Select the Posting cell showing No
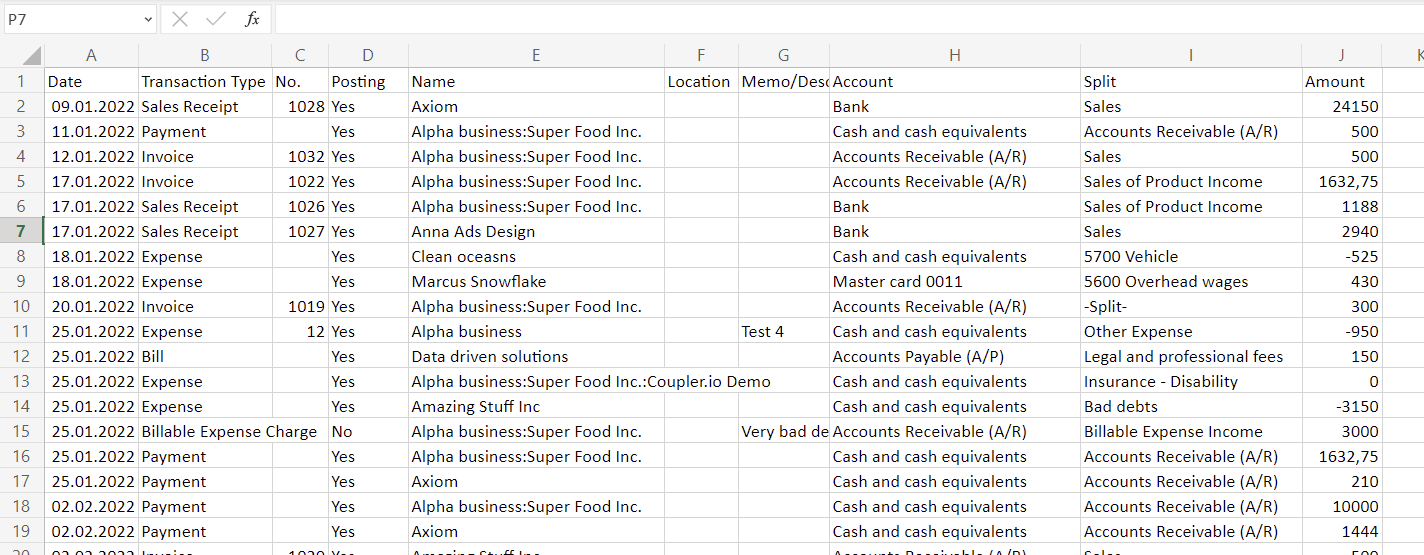The width and height of the screenshot is (1424, 555). pos(368,431)
